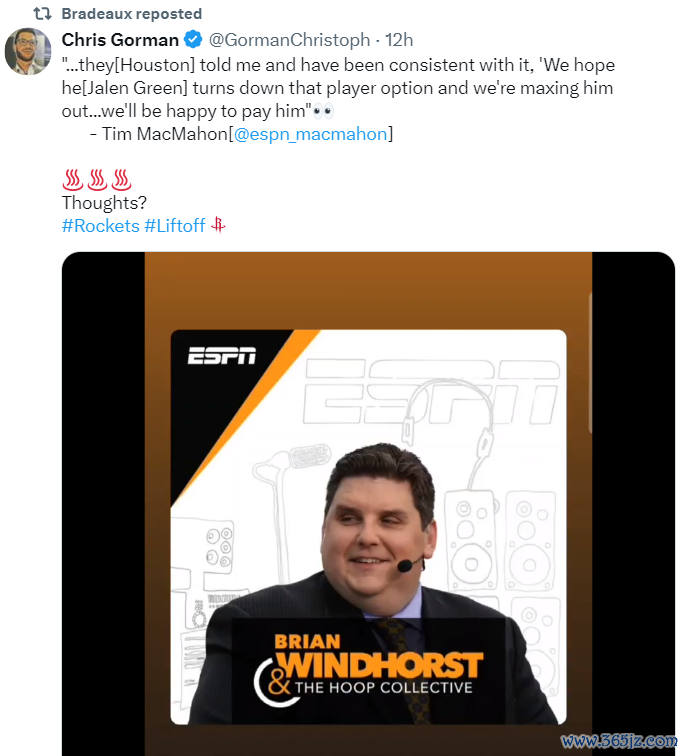Click the eyes emoji after the quote
The height and width of the screenshot is (756, 685).
[x=322, y=112]
